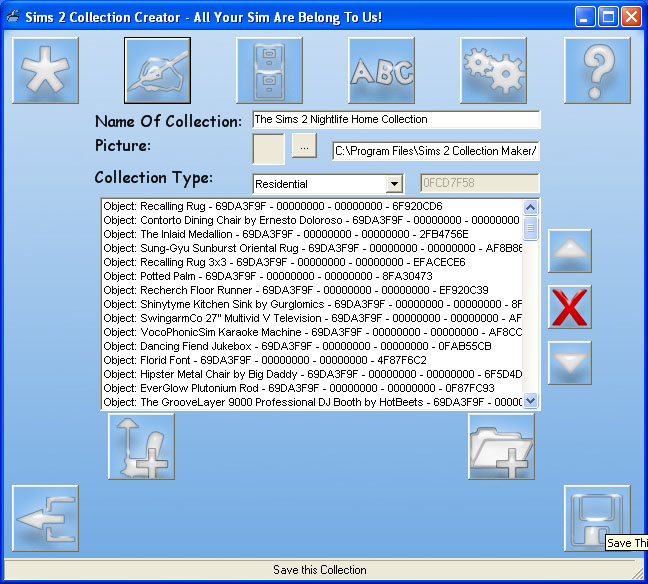Select the Potted Palm object row
648x584 pixels.
312,276
